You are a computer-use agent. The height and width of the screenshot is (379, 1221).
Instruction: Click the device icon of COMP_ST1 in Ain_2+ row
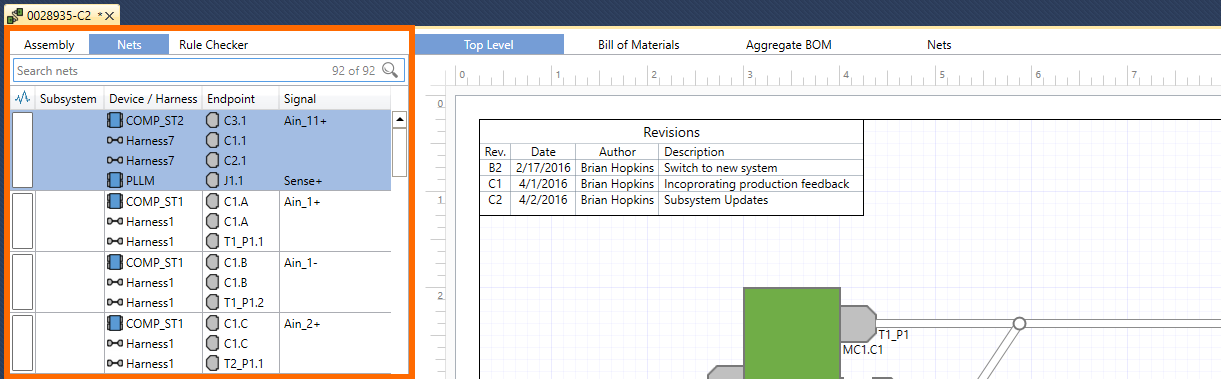(115, 323)
